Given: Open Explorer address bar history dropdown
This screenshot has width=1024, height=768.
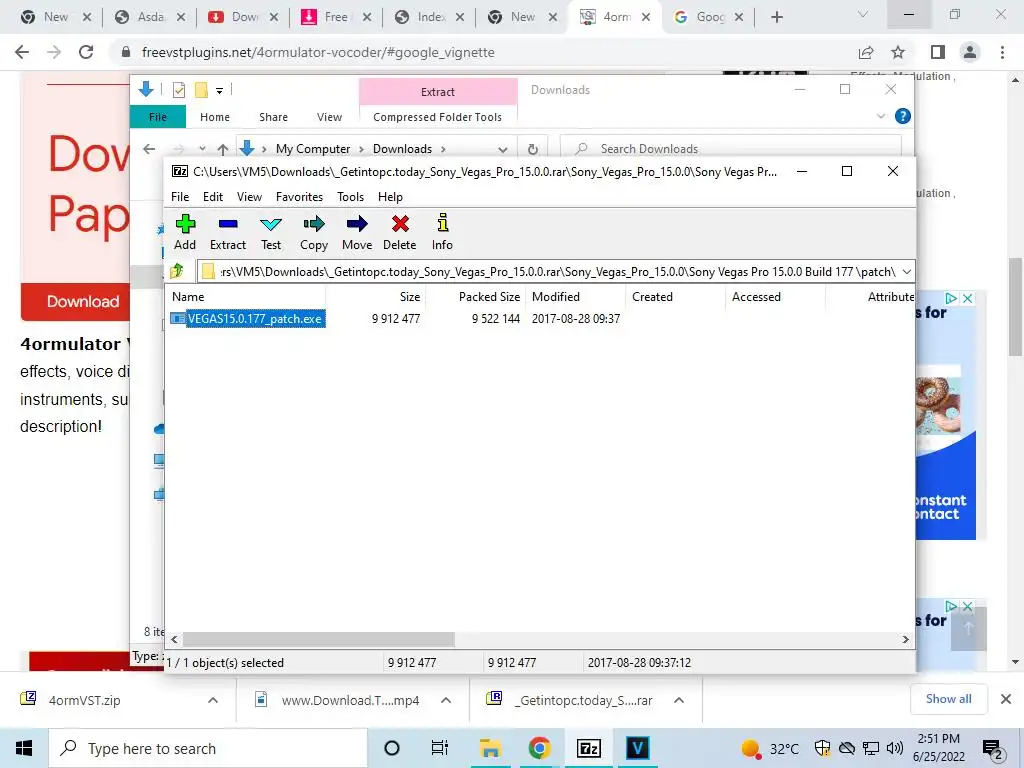Looking at the screenshot, I should pos(502,149).
